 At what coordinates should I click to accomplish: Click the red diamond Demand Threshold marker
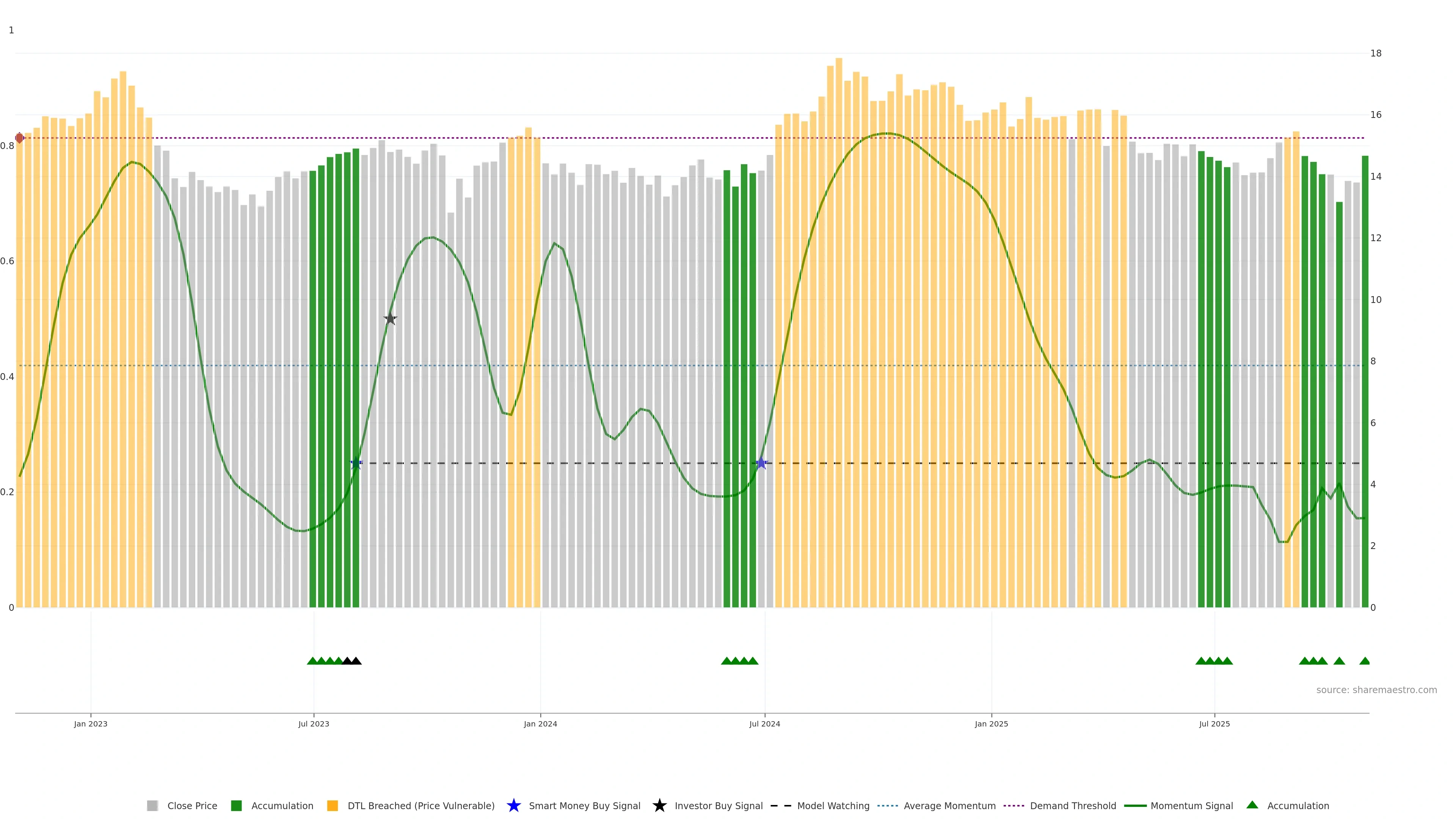click(x=19, y=138)
